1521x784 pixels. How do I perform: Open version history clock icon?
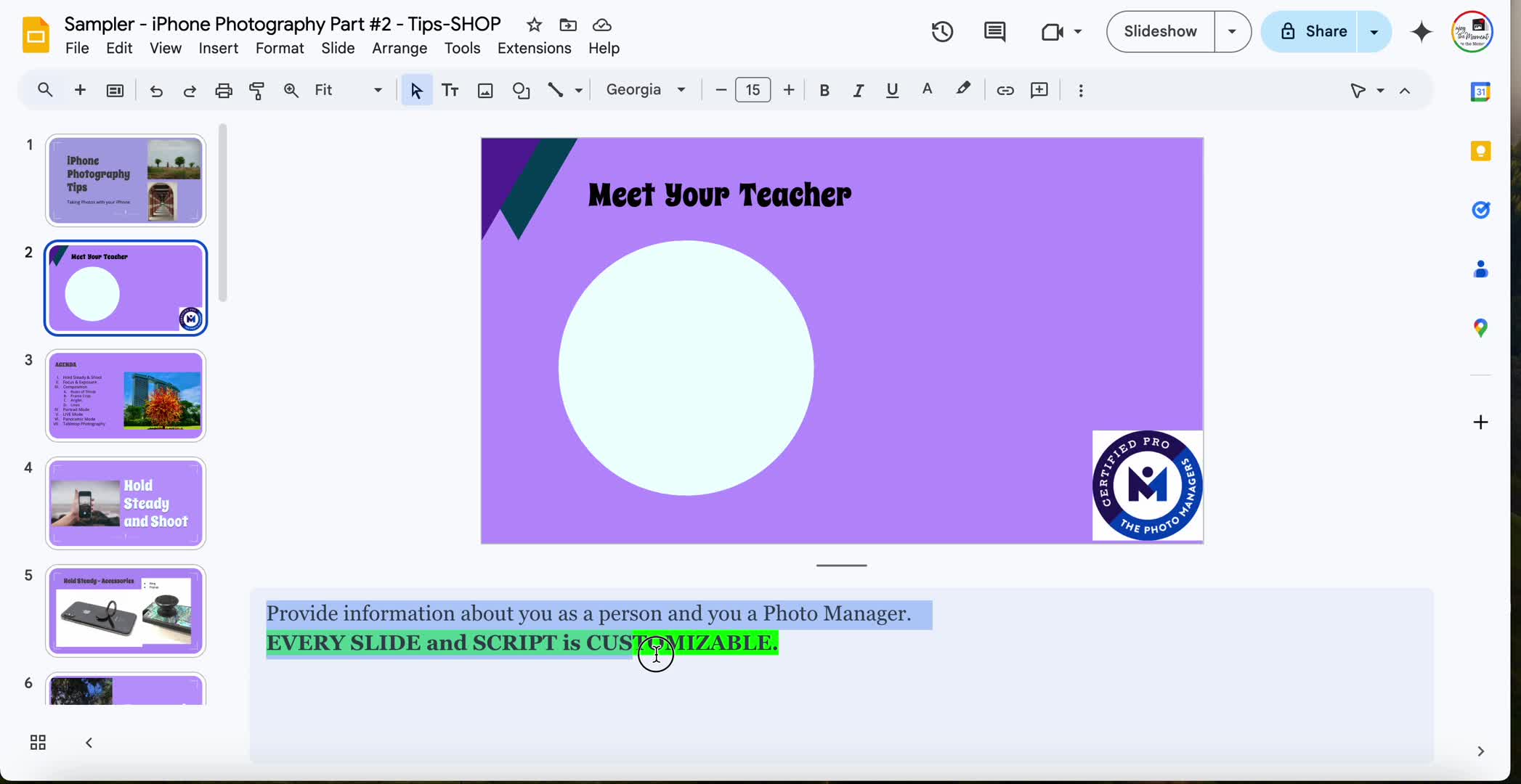(x=942, y=31)
